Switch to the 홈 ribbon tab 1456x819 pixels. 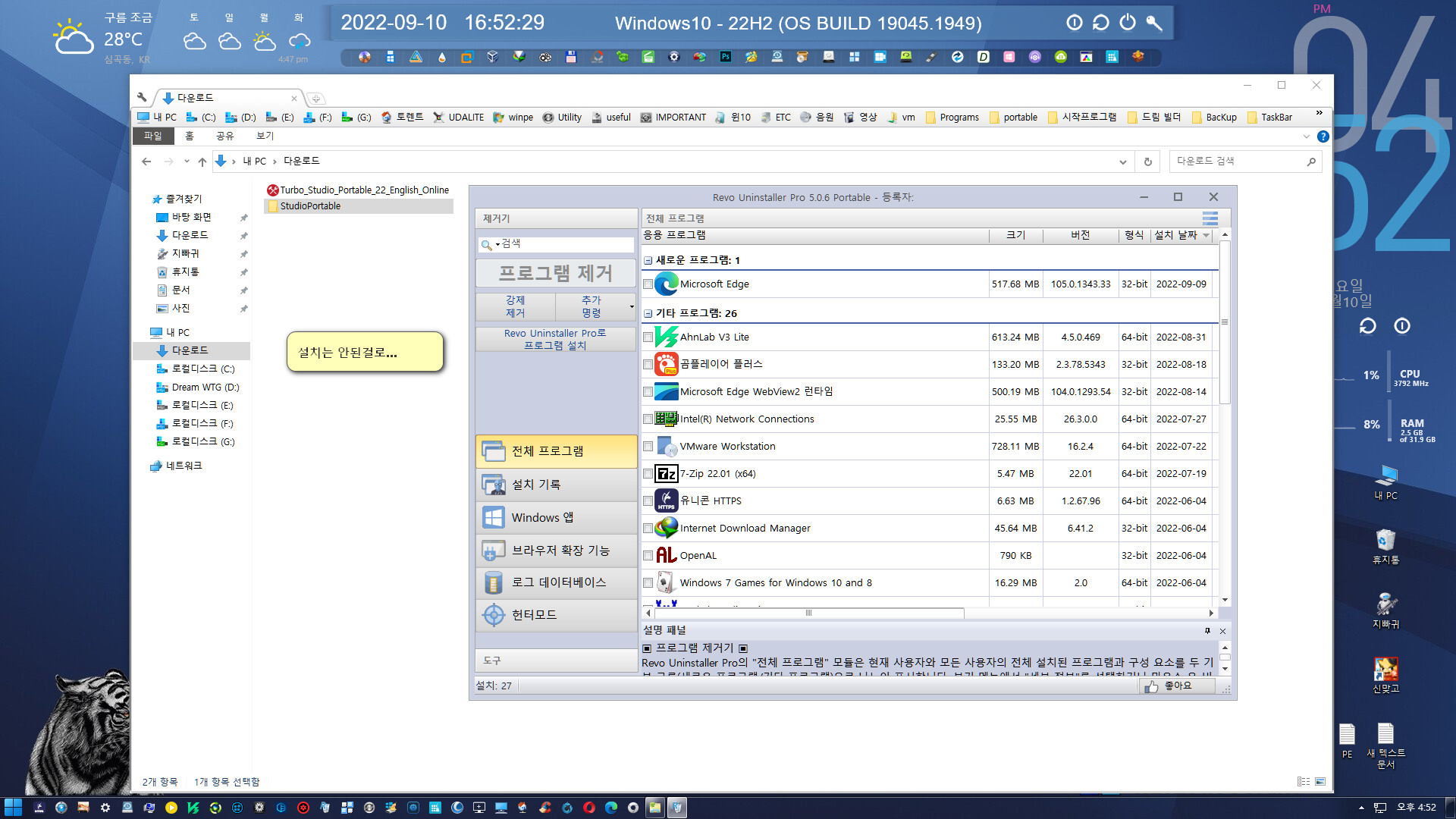pos(190,136)
